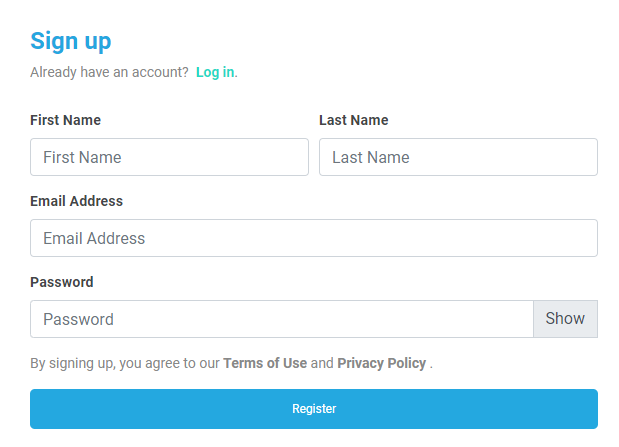
Task: Click the Sign up heading
Action: (x=71, y=41)
